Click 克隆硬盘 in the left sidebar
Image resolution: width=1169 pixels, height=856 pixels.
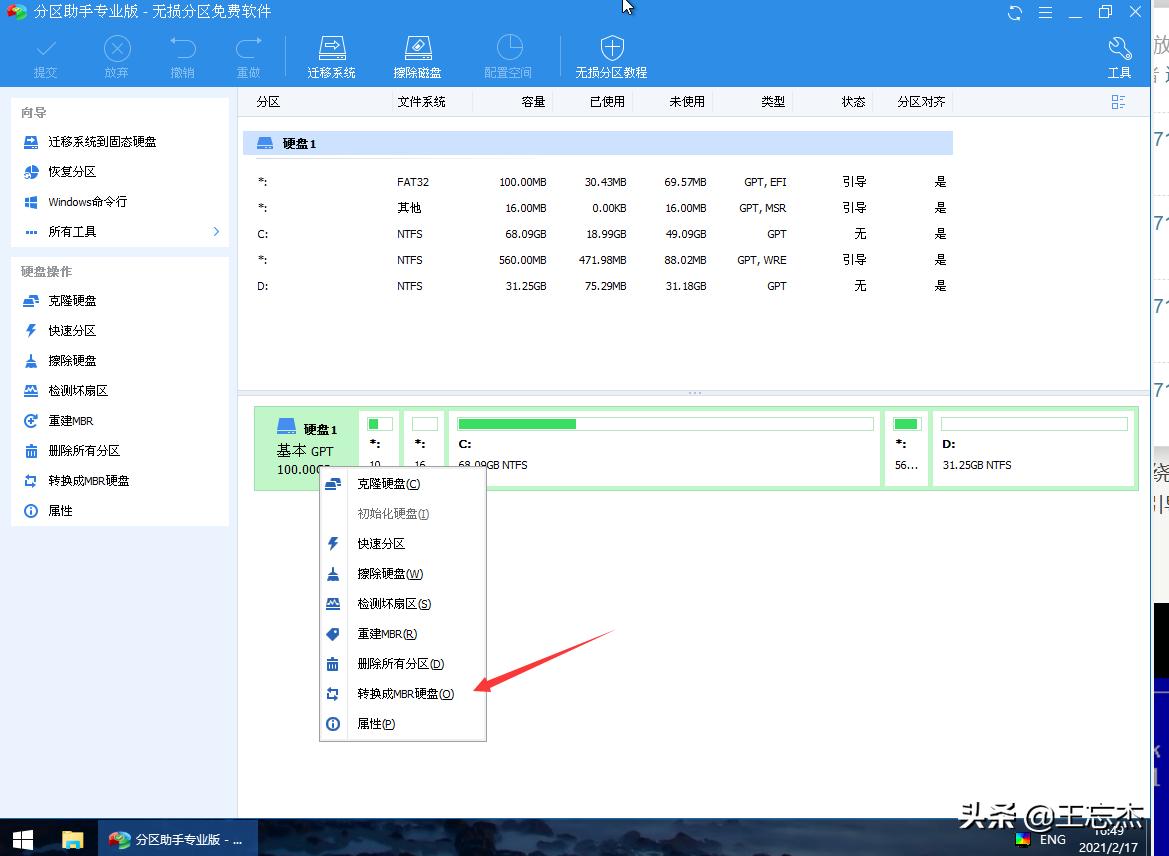(x=72, y=301)
